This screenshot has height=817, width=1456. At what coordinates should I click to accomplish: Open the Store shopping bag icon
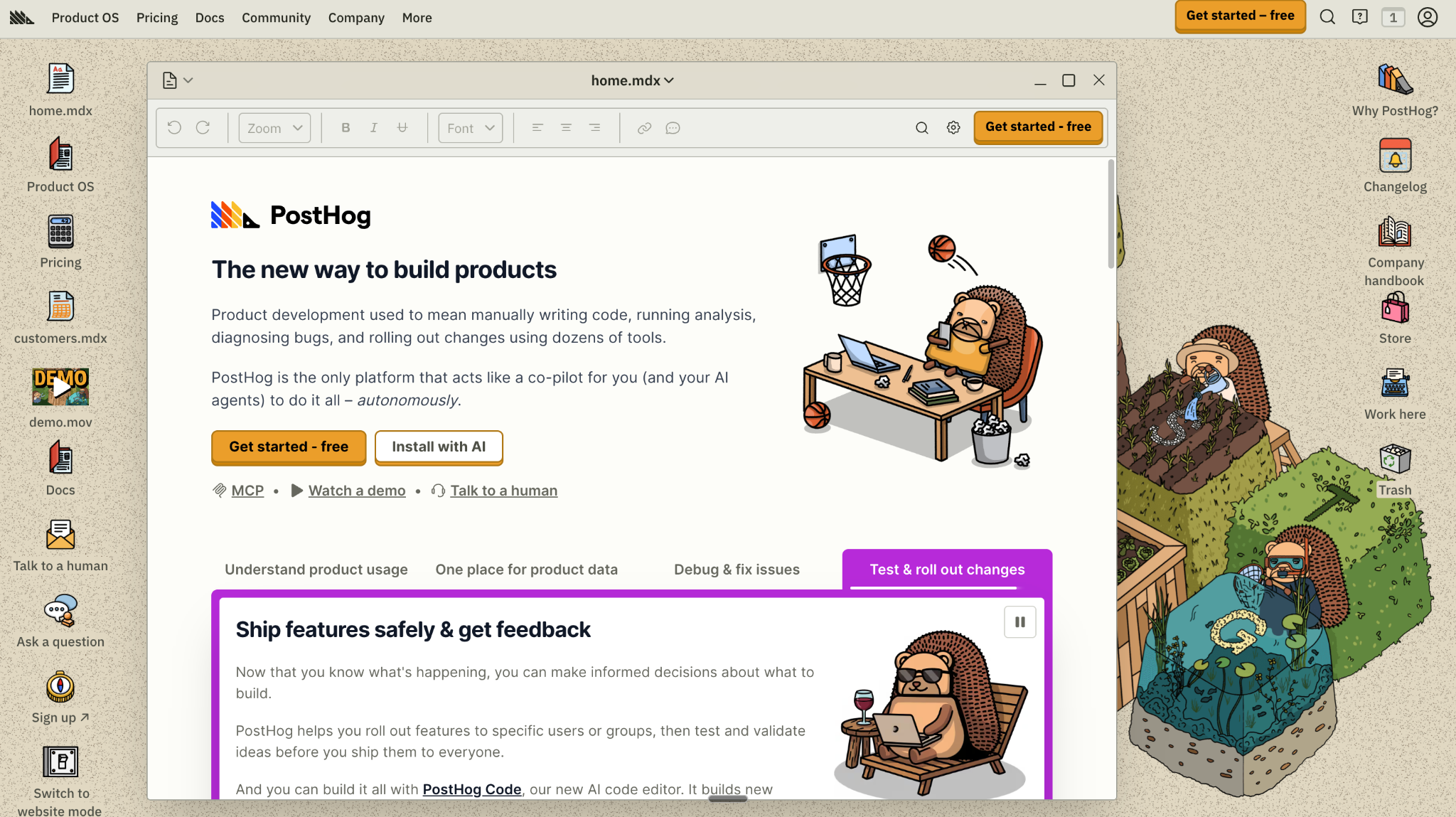1395,308
